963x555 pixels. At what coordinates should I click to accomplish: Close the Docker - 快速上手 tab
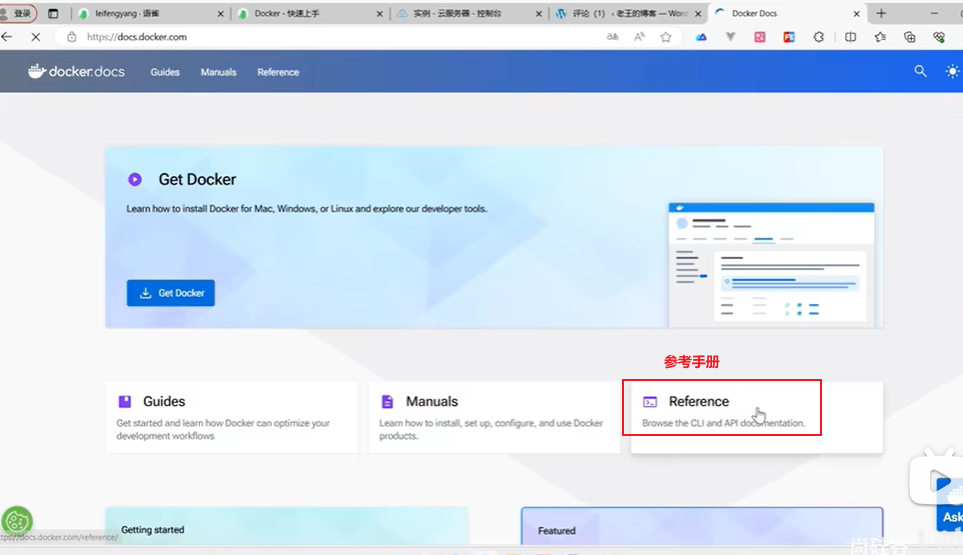point(380,14)
